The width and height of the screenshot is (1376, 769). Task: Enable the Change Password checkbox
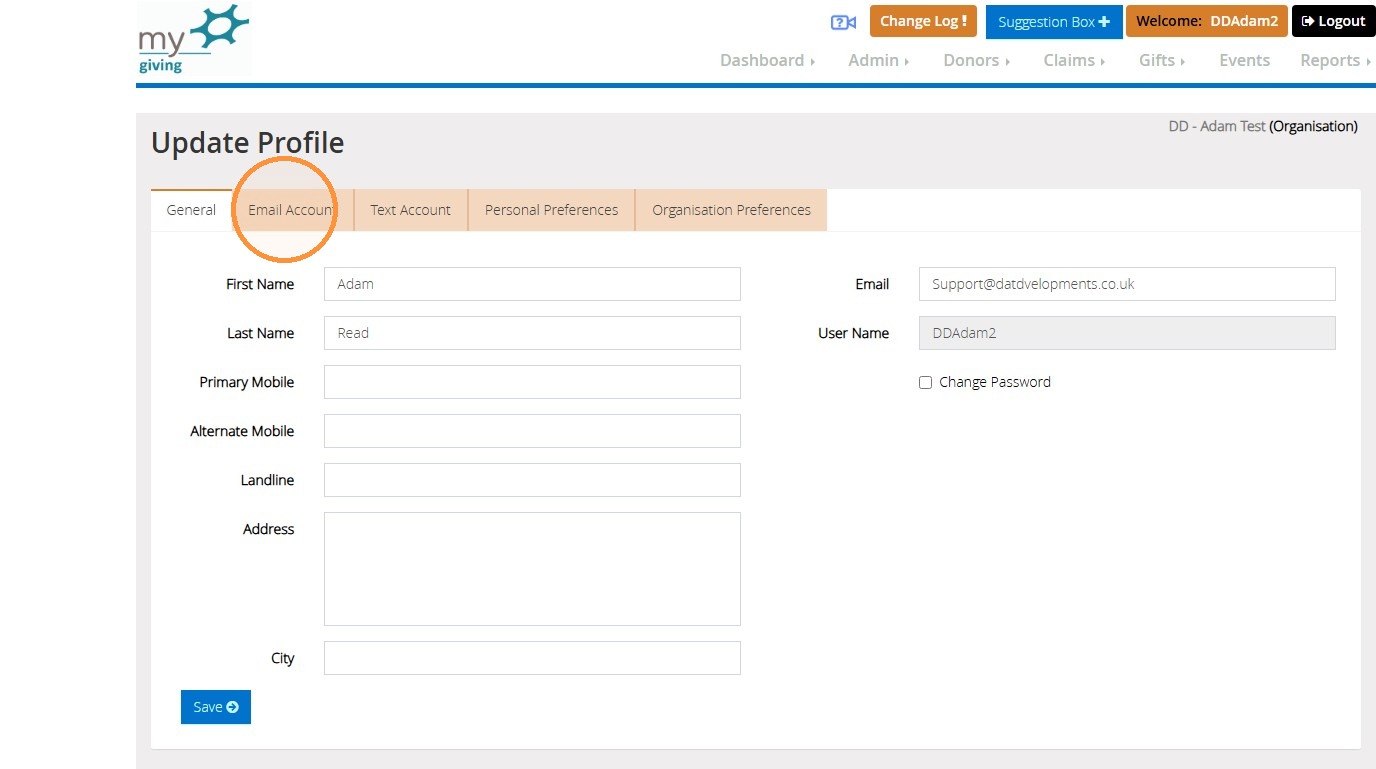point(925,382)
